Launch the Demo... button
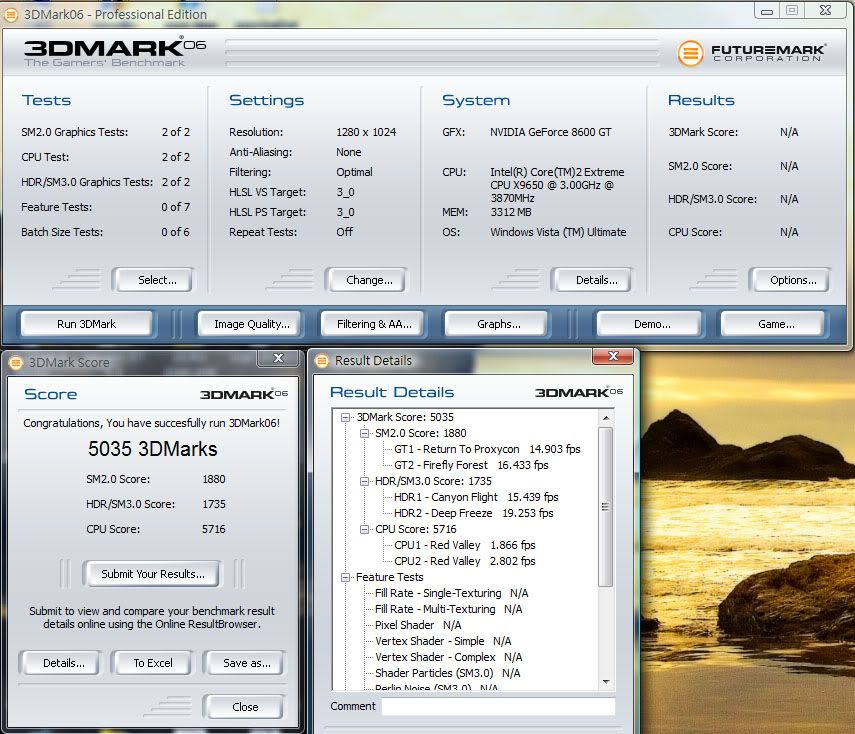 [649, 324]
